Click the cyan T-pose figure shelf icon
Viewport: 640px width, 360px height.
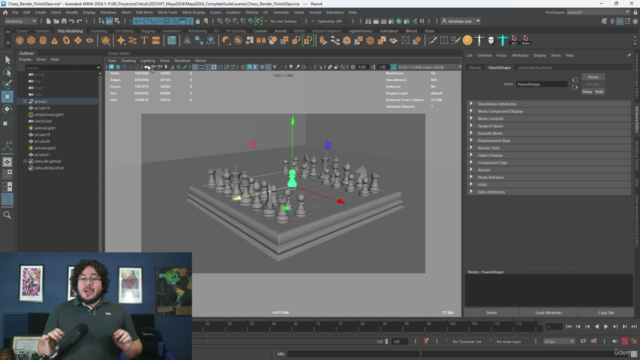coord(503,40)
